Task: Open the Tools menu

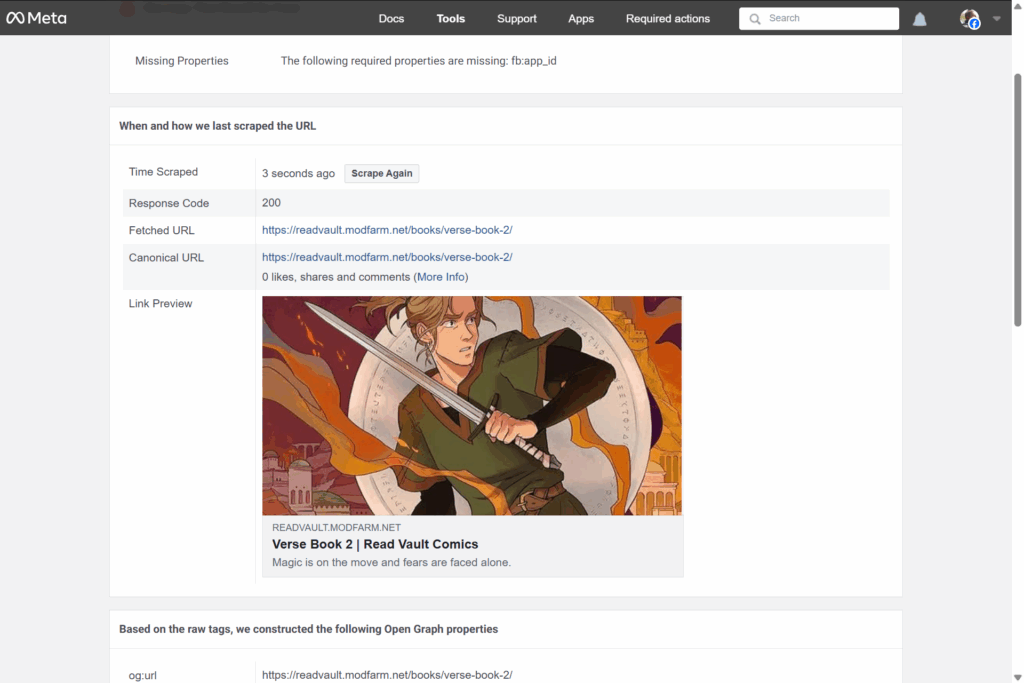Action: tap(451, 19)
